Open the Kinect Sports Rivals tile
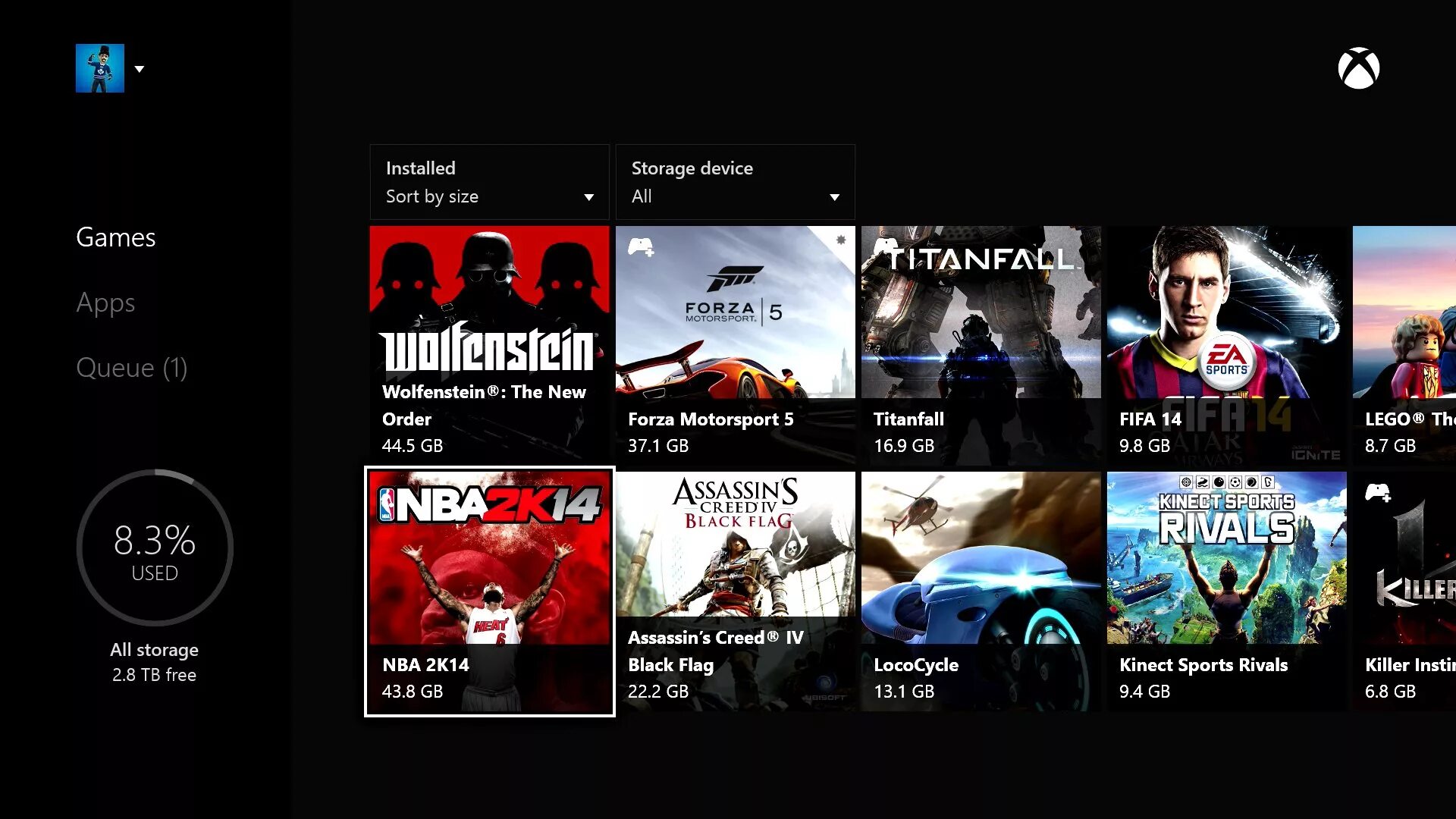Viewport: 1456px width, 819px height. [x=1226, y=591]
